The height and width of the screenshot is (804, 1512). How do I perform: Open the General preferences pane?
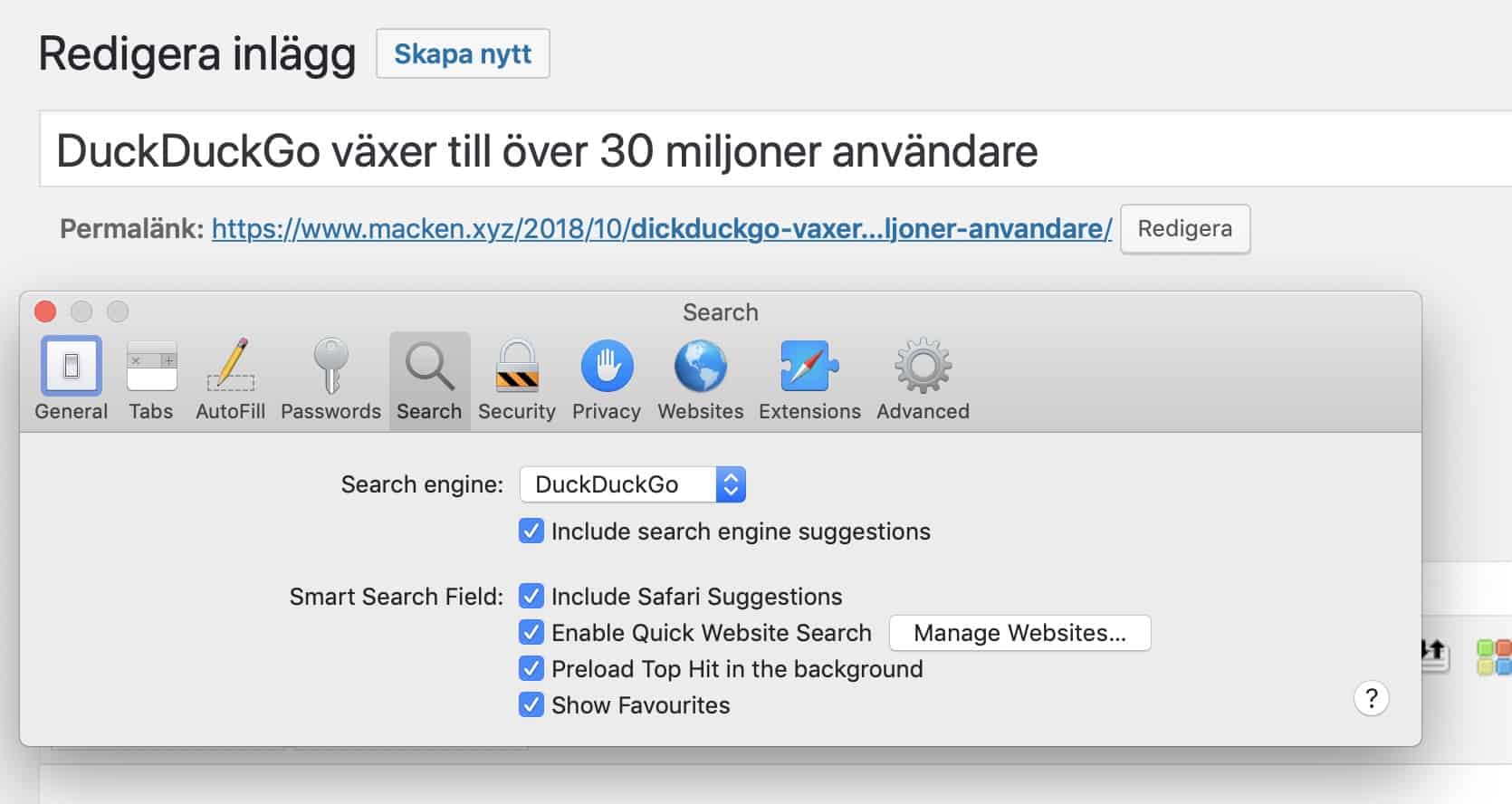coord(71,378)
